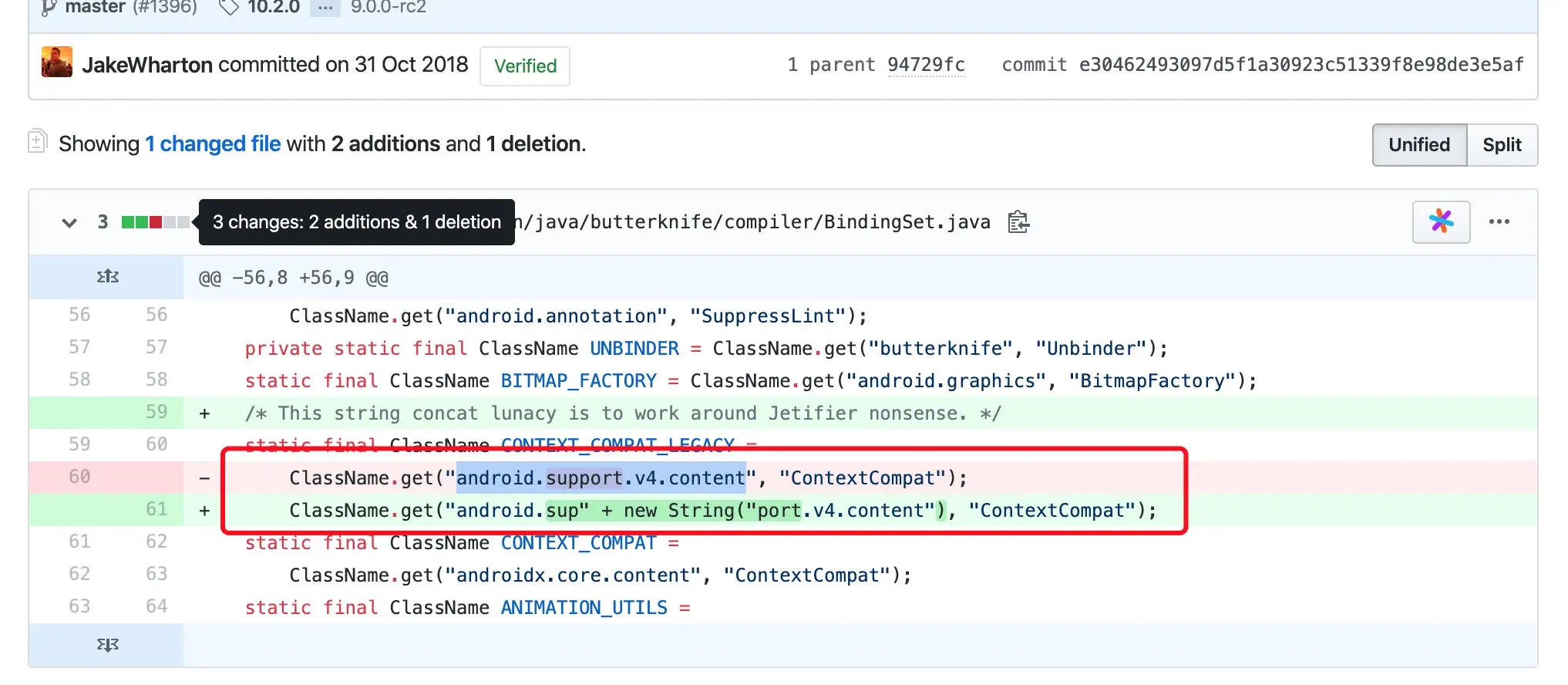The image size is (1568, 685).
Task: Switch to Split diff view
Action: tap(1502, 145)
